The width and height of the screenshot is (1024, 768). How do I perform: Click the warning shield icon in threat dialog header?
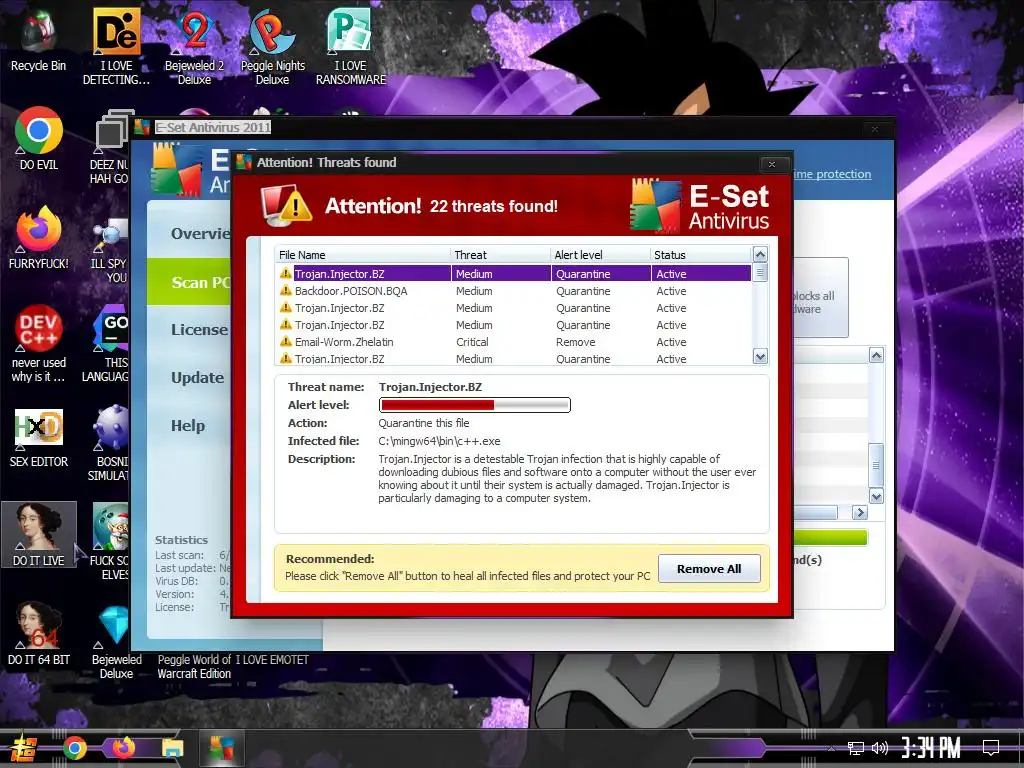click(x=286, y=206)
